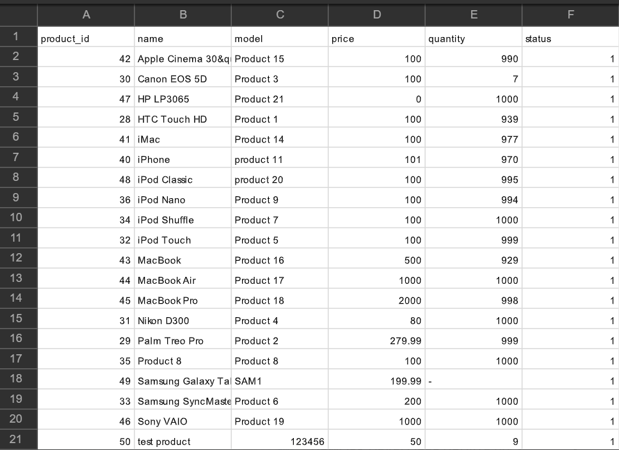Select column E header
The width and height of the screenshot is (619, 450).
474,15
